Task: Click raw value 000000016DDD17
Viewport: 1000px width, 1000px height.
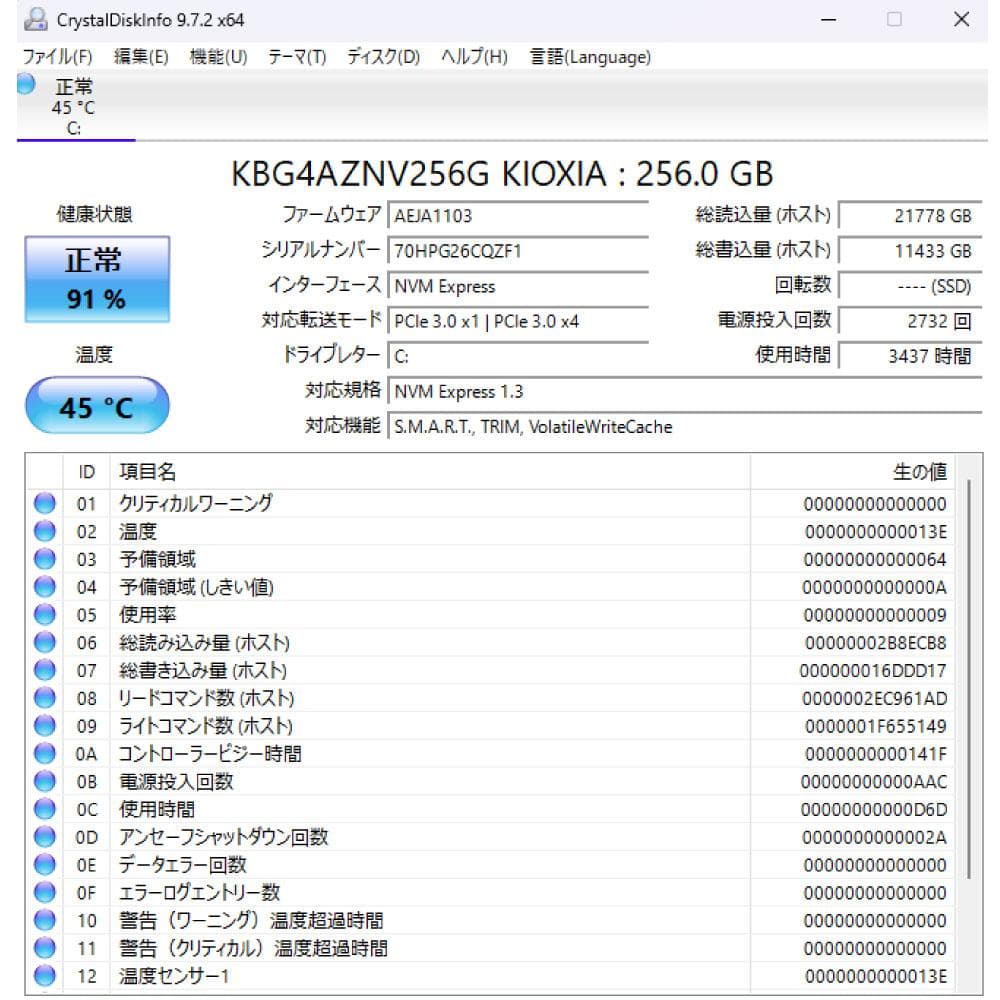Action: click(x=873, y=671)
